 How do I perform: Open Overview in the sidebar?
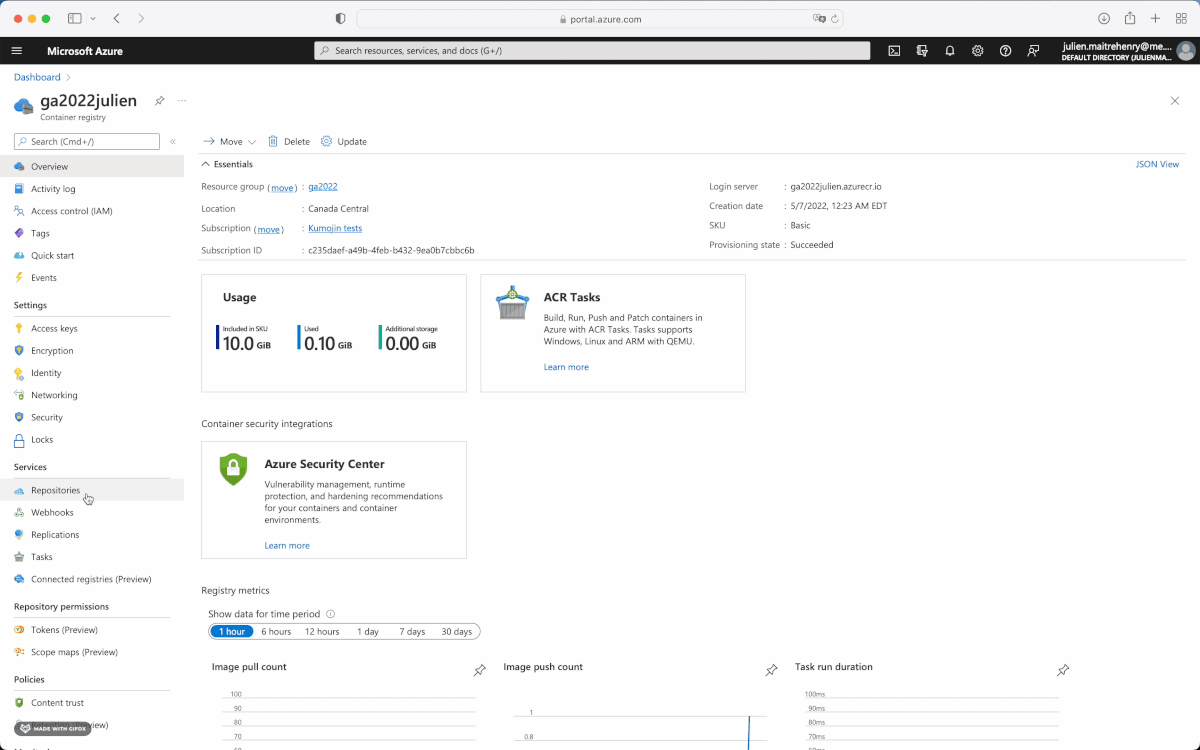coord(92,167)
